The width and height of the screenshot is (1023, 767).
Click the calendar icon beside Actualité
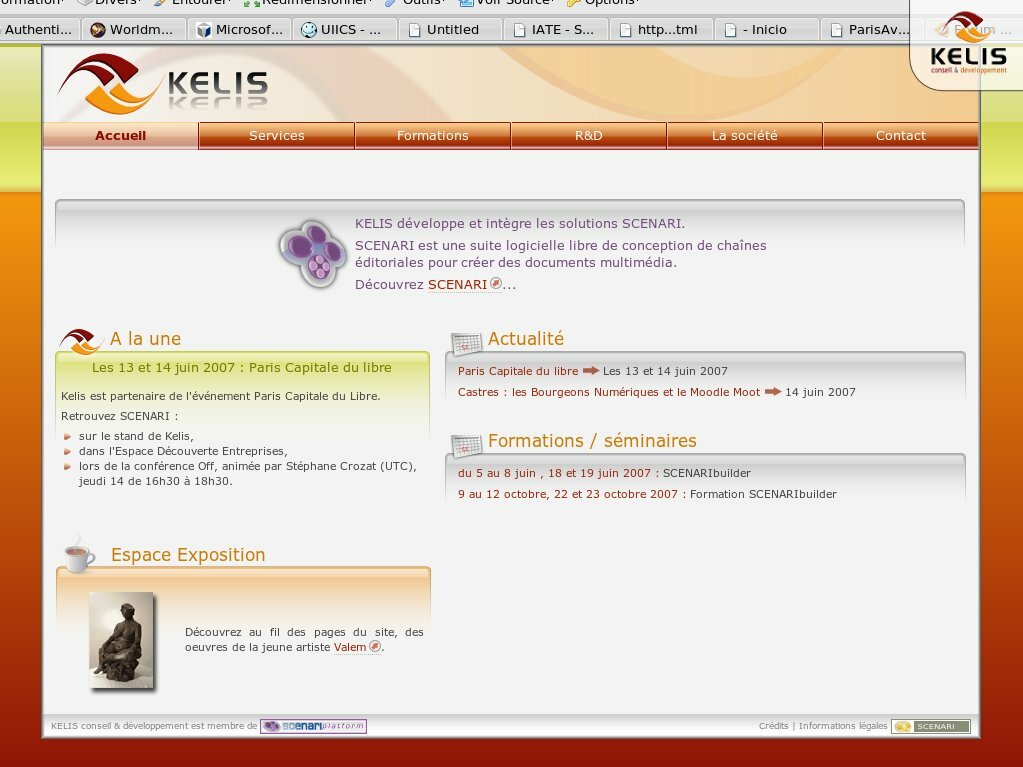click(x=466, y=343)
